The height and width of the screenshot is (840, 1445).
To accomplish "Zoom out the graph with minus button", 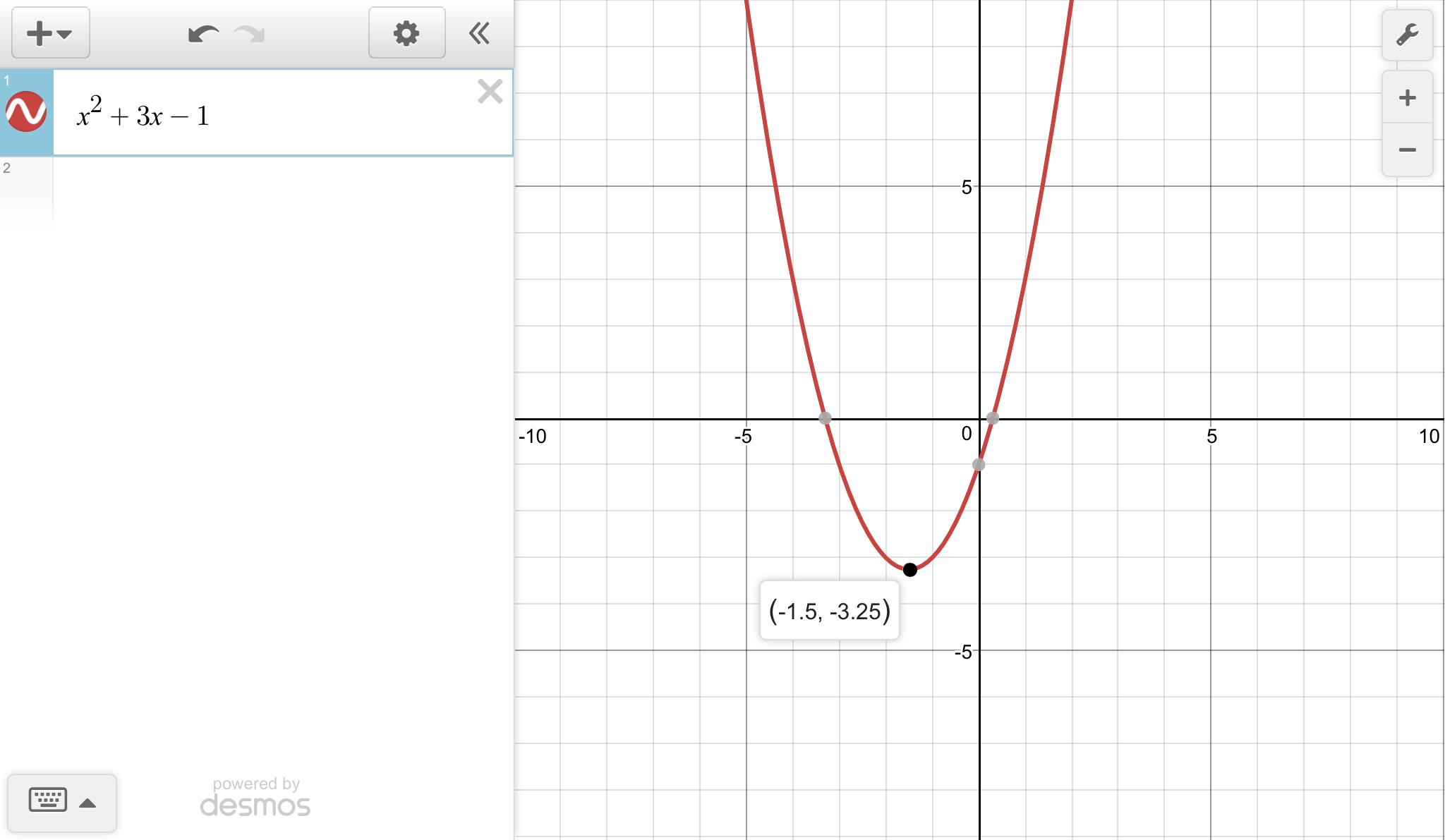I will (1407, 150).
